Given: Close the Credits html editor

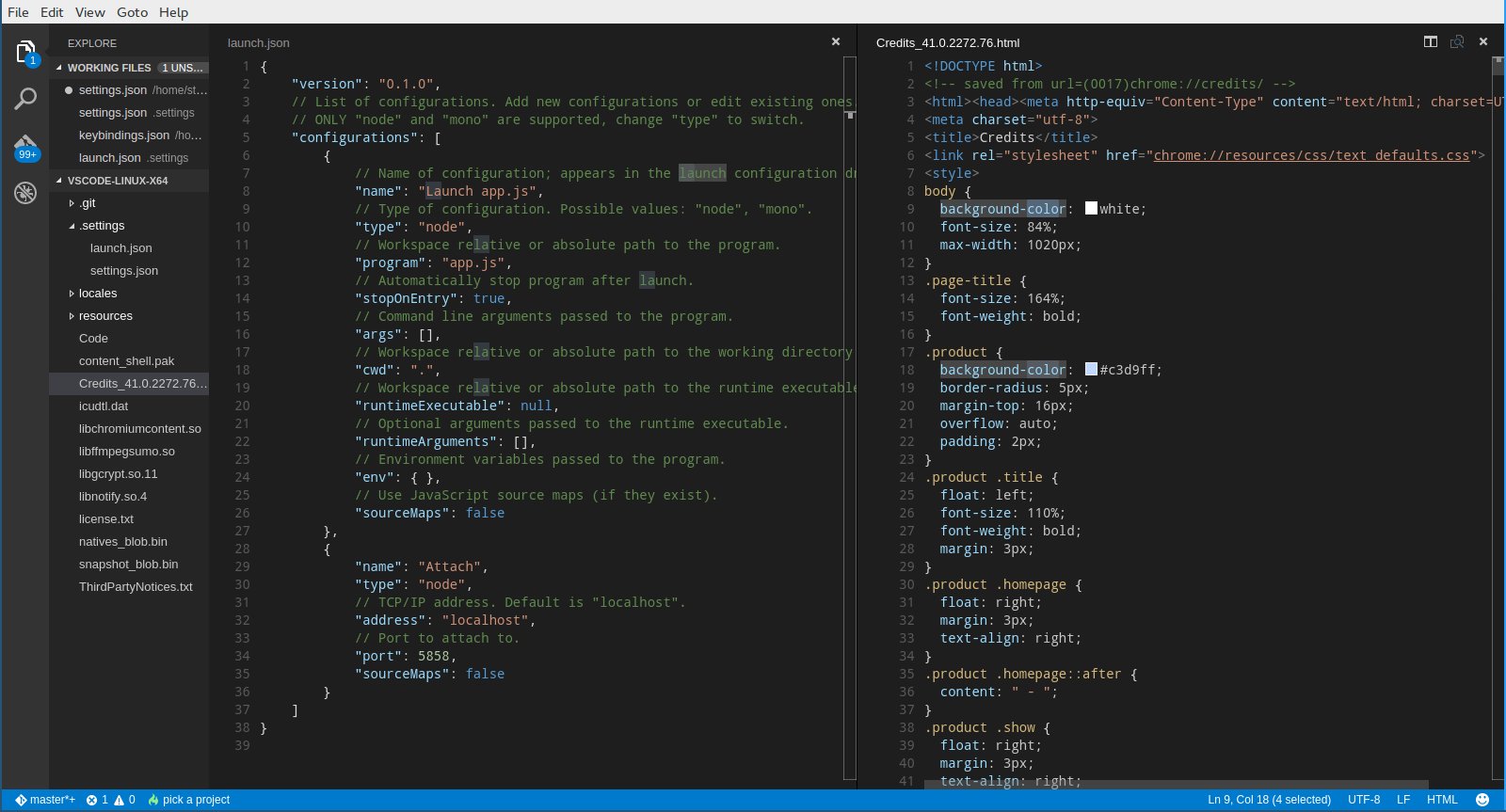Looking at the screenshot, I should (x=1483, y=41).
